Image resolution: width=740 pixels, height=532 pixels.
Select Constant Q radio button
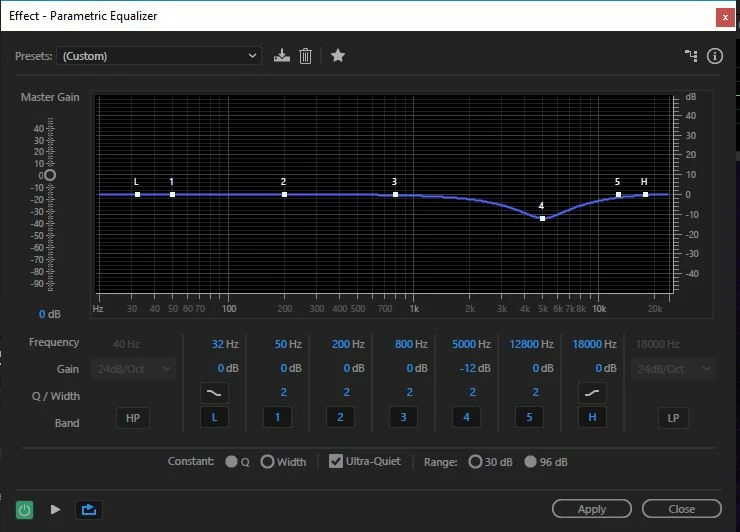tap(231, 461)
